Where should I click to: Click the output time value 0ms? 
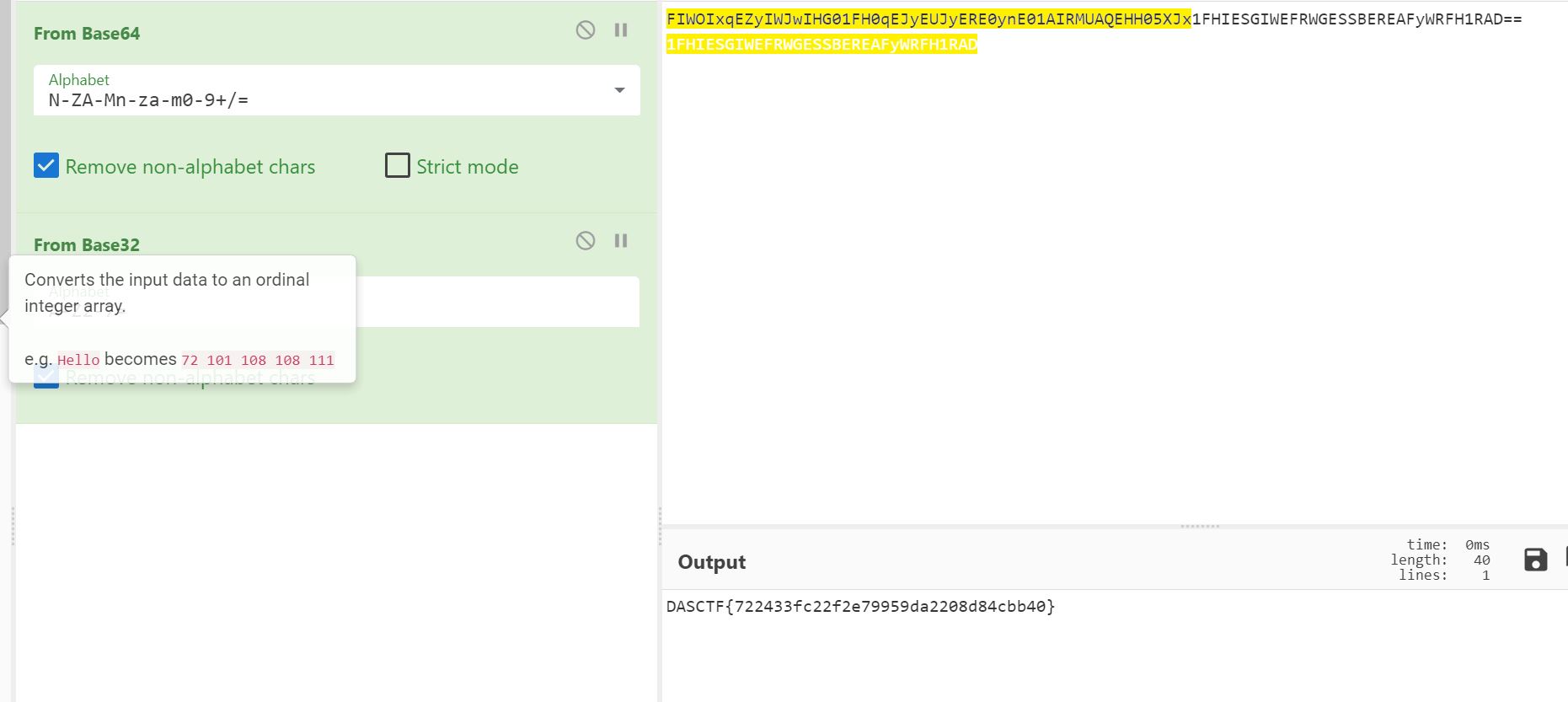point(1477,544)
